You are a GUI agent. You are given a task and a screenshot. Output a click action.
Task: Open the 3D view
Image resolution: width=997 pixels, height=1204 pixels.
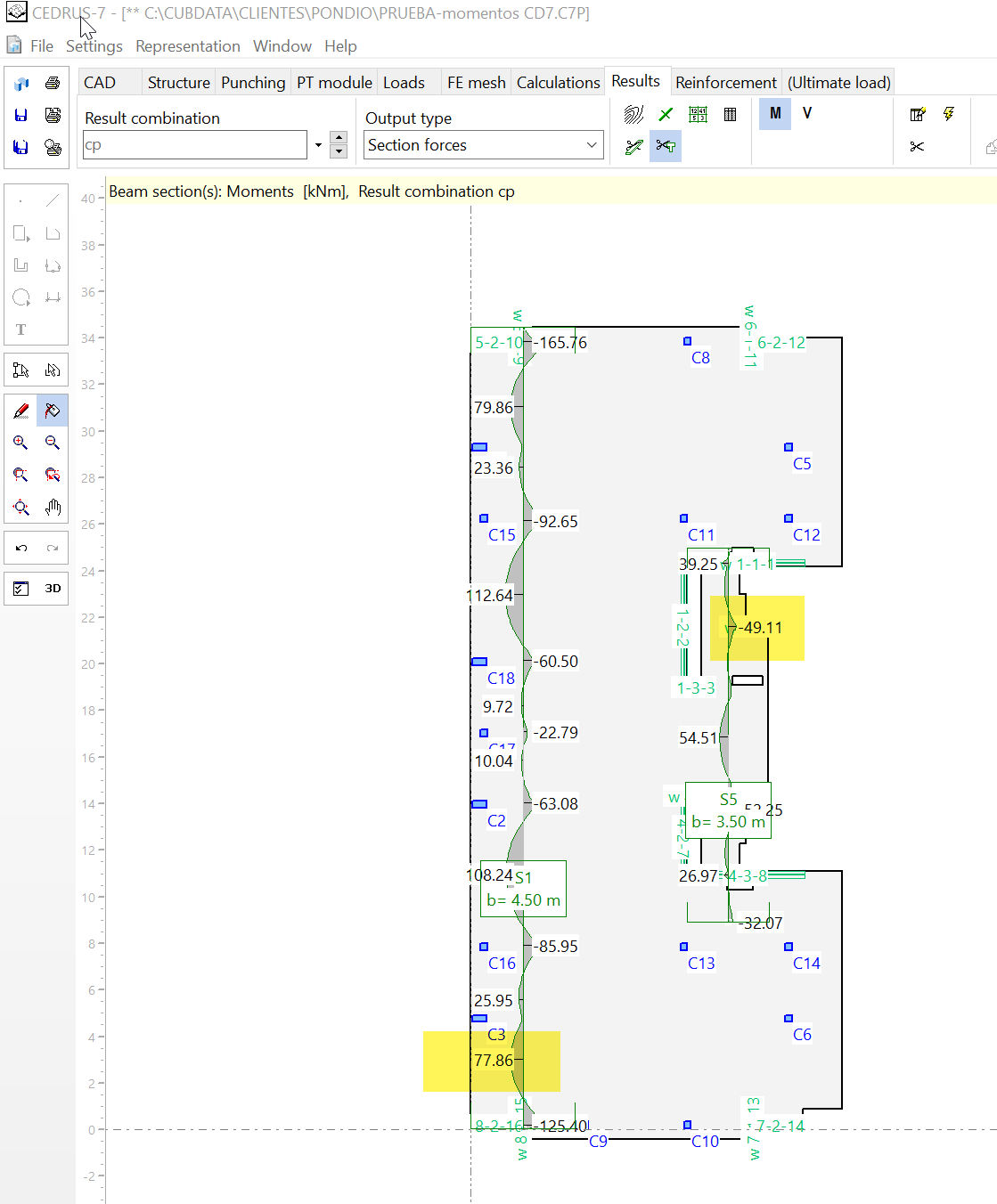point(53,589)
